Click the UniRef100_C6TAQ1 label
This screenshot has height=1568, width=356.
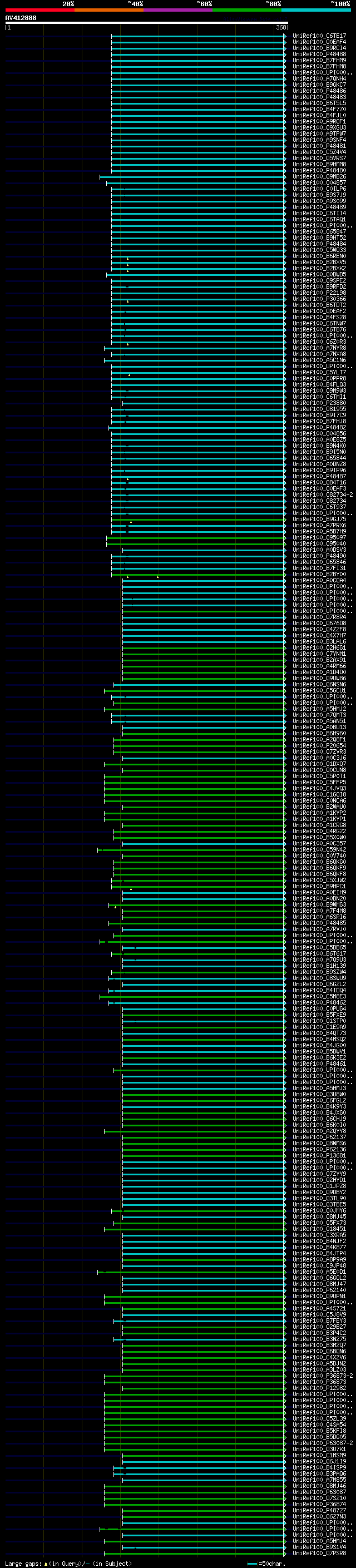pos(319,220)
